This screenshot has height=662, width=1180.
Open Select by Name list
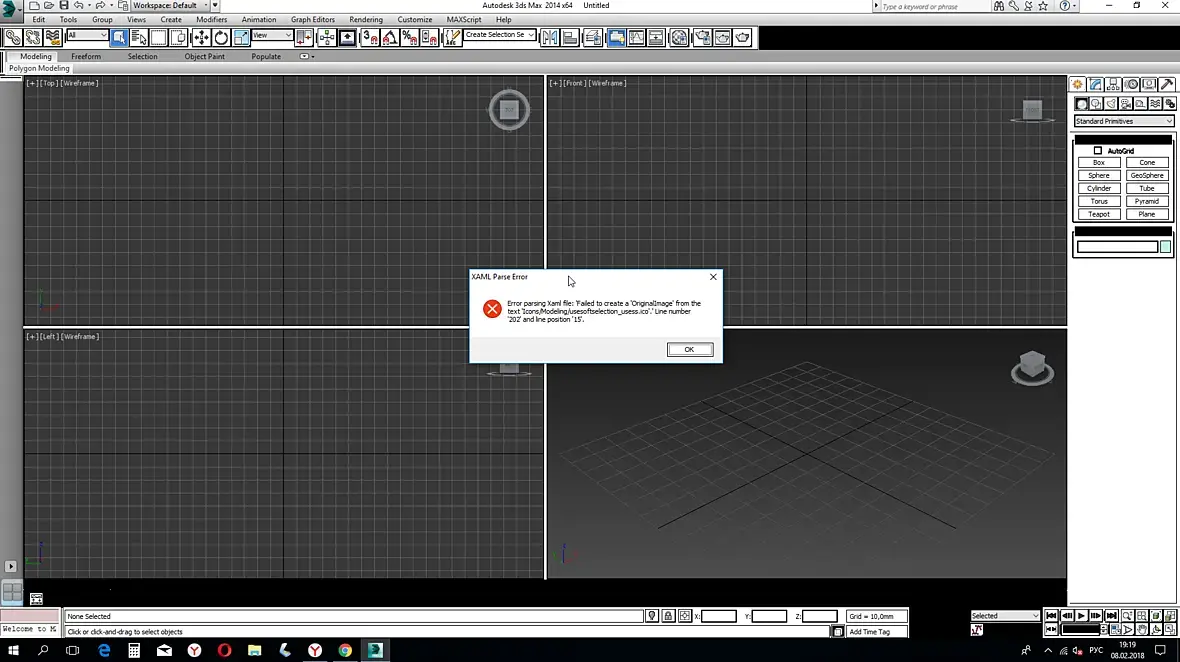[139, 38]
